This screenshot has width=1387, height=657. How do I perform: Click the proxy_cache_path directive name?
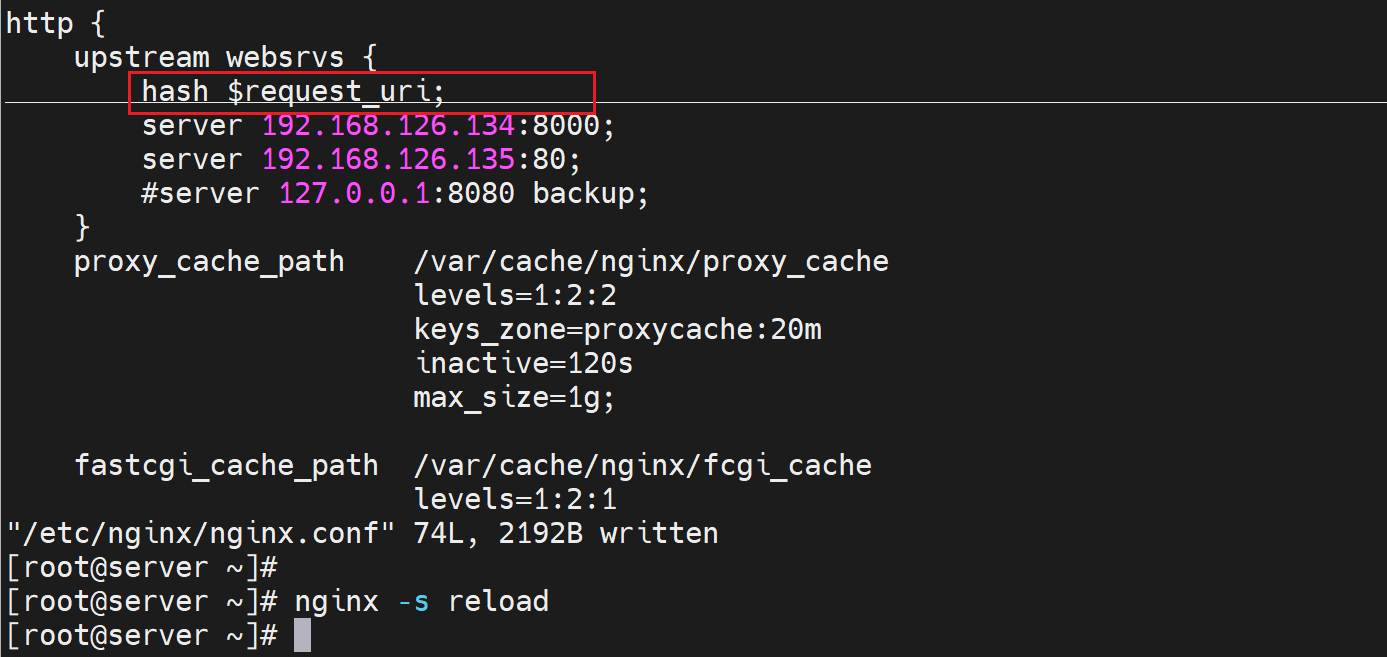click(208, 262)
